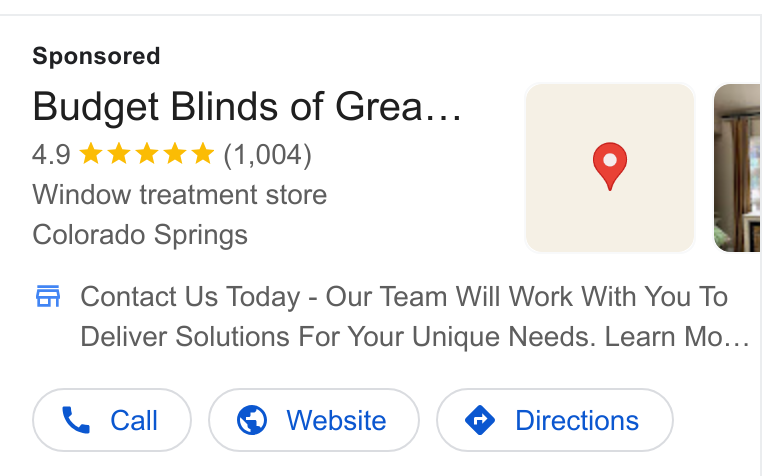Click the middle gold rating star
This screenshot has width=776, height=476.
click(x=147, y=153)
